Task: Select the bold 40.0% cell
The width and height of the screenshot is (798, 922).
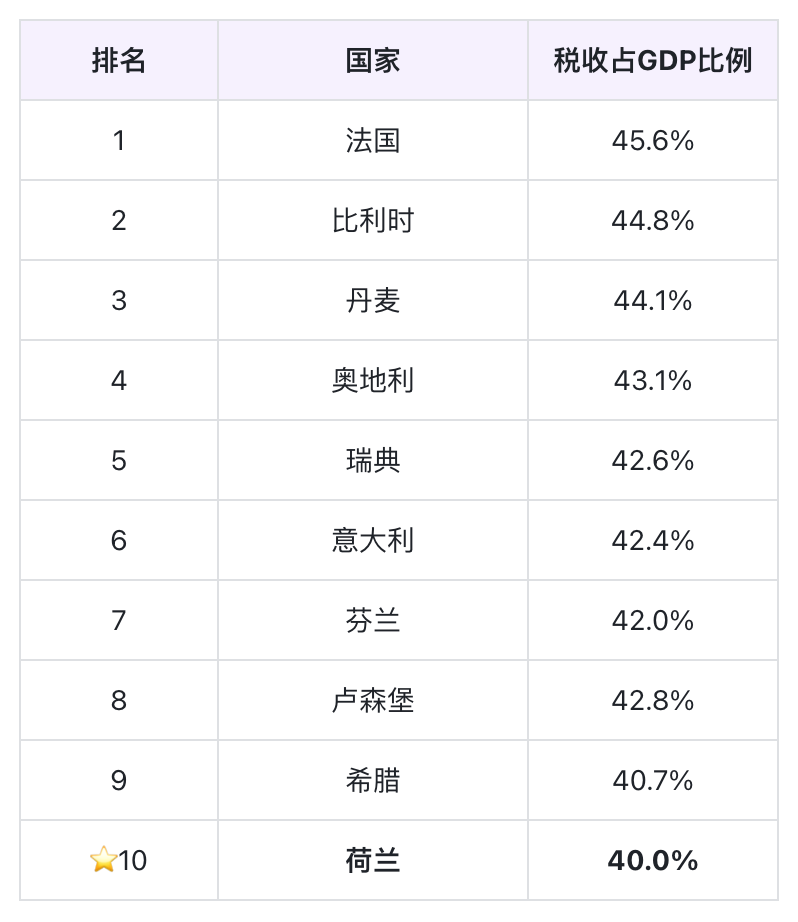Action: pyautogui.click(x=652, y=860)
